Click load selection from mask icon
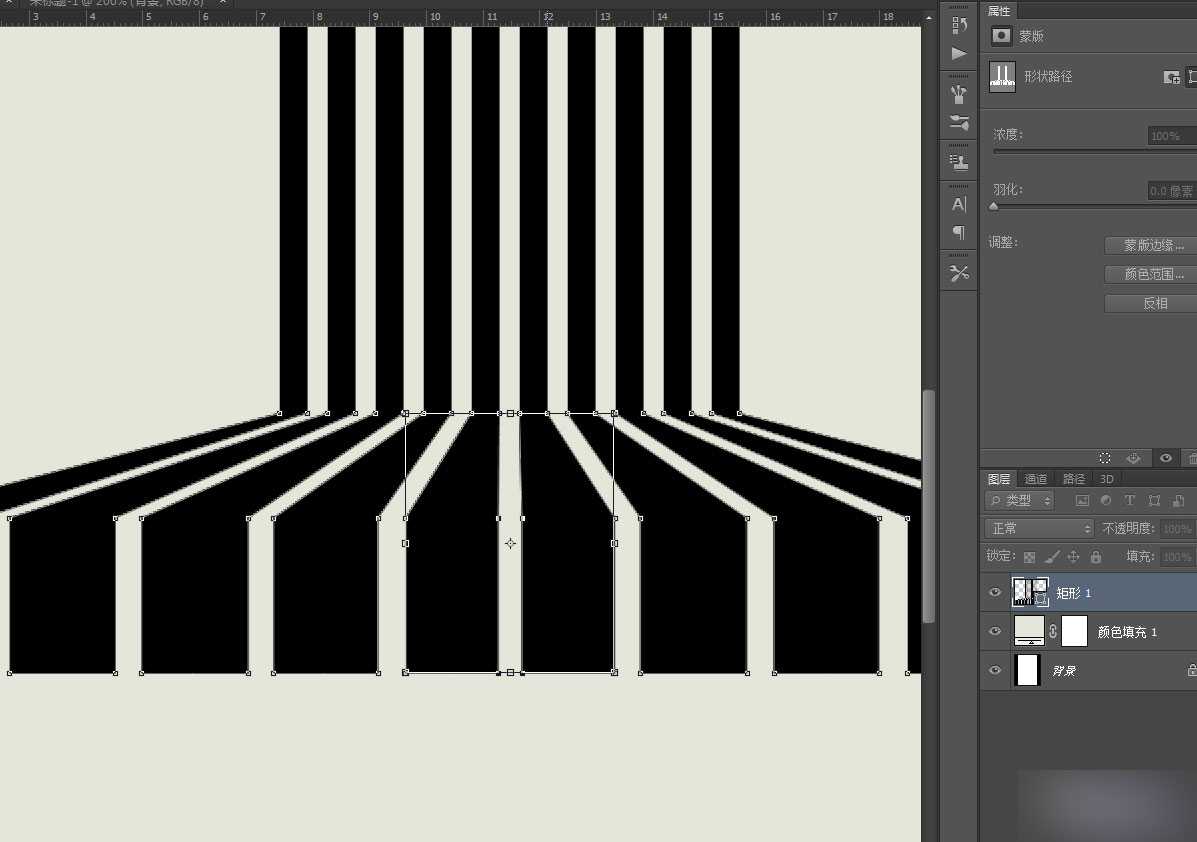 (x=1105, y=458)
